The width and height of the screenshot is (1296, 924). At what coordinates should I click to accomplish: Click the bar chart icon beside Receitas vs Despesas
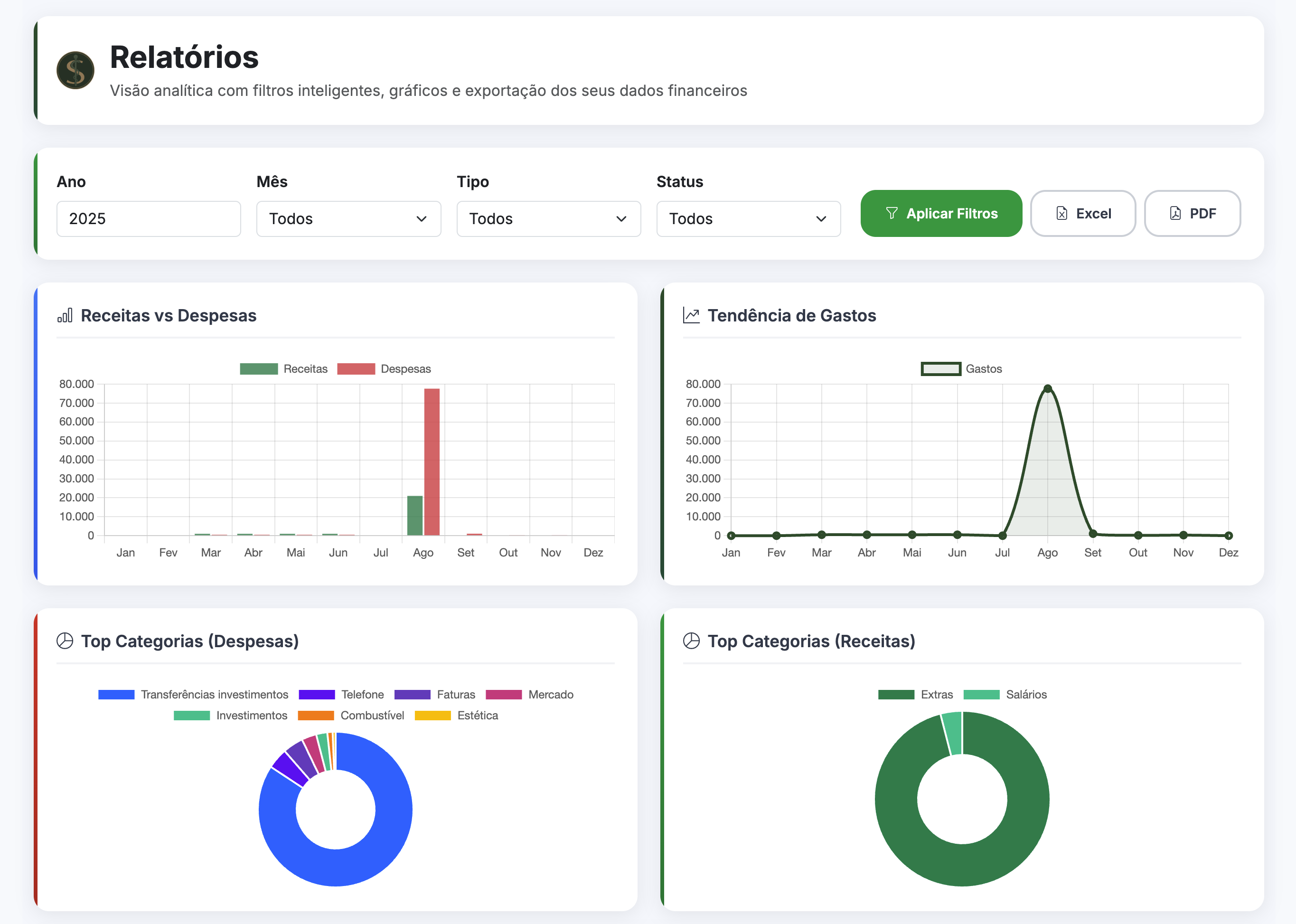coord(65,315)
